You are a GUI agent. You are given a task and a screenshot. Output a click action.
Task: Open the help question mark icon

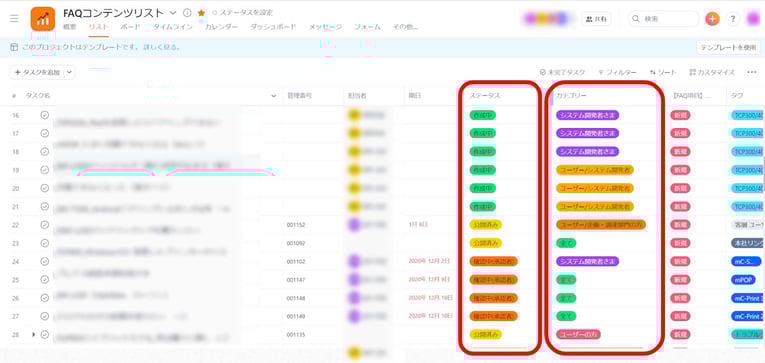click(733, 19)
